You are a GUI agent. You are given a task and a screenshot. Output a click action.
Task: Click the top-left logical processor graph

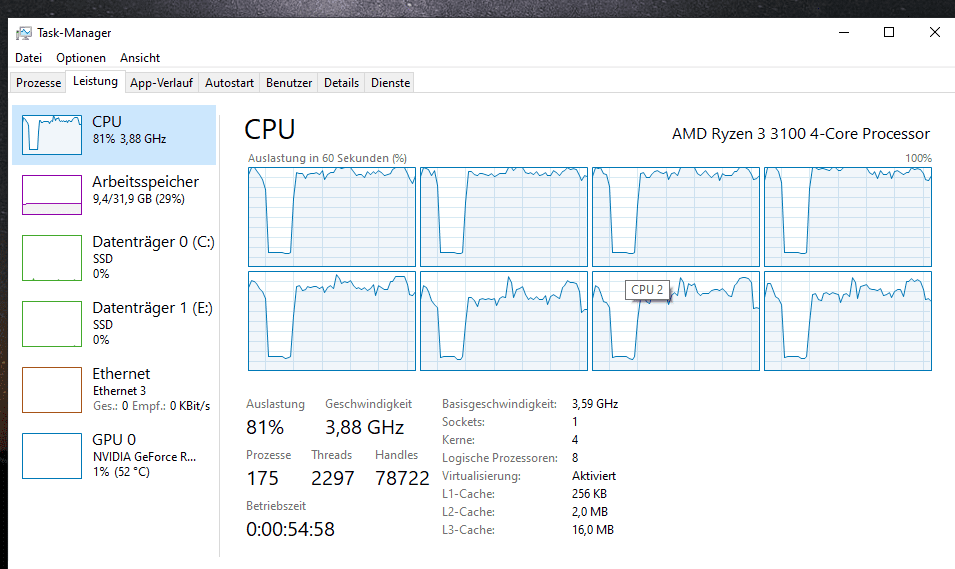pos(331,216)
